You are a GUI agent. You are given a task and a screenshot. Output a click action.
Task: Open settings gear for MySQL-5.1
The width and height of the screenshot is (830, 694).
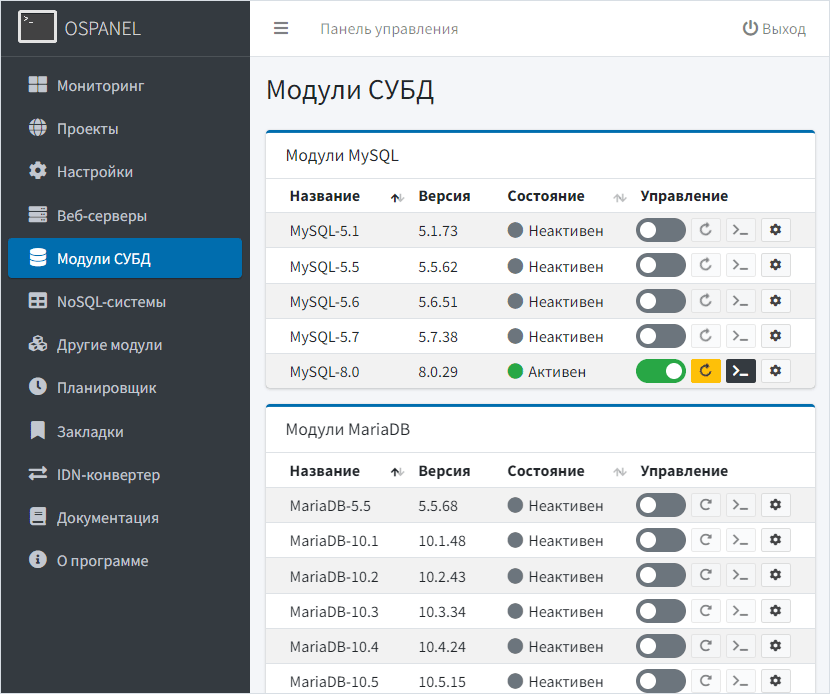(x=775, y=230)
